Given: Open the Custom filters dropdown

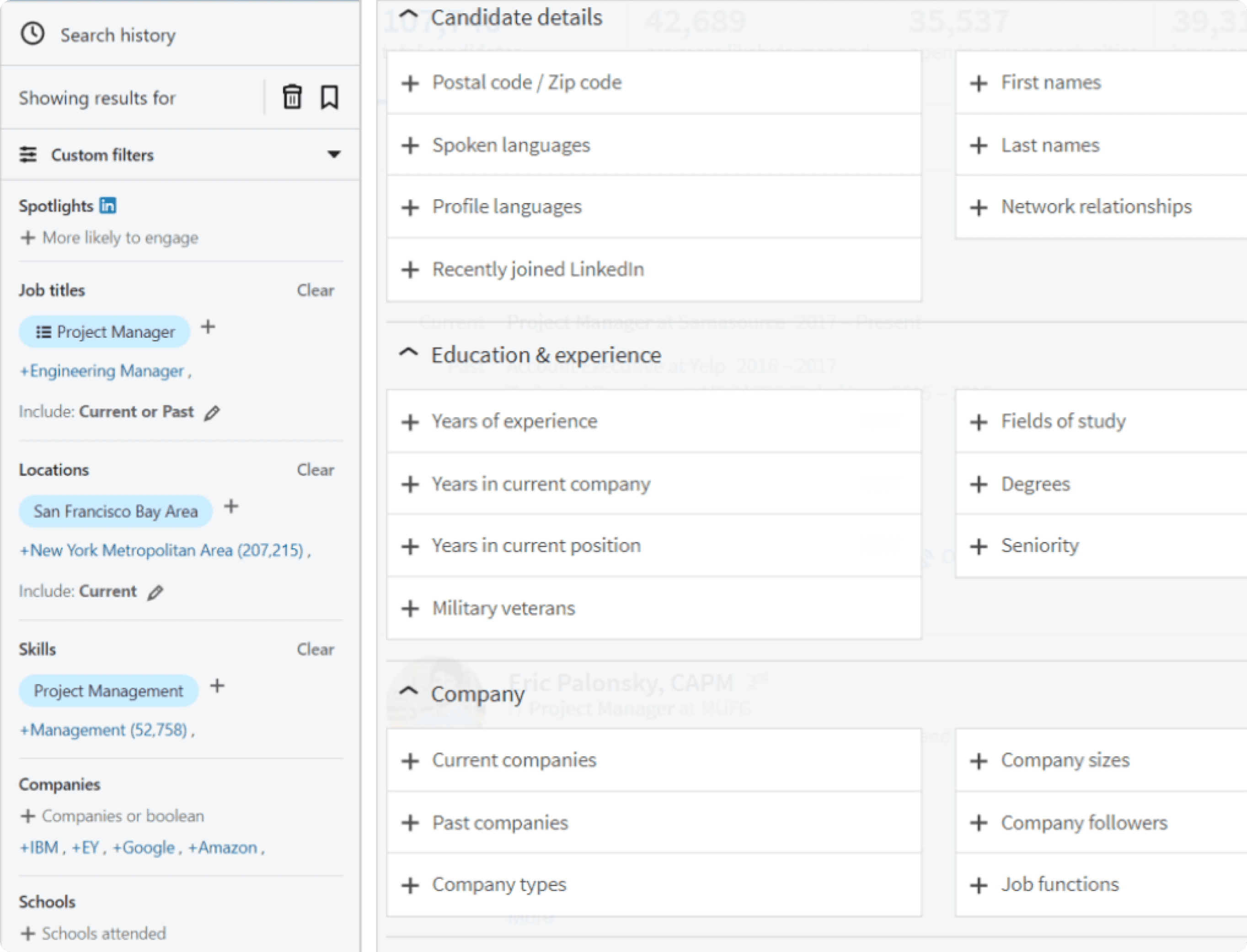Looking at the screenshot, I should tap(334, 154).
